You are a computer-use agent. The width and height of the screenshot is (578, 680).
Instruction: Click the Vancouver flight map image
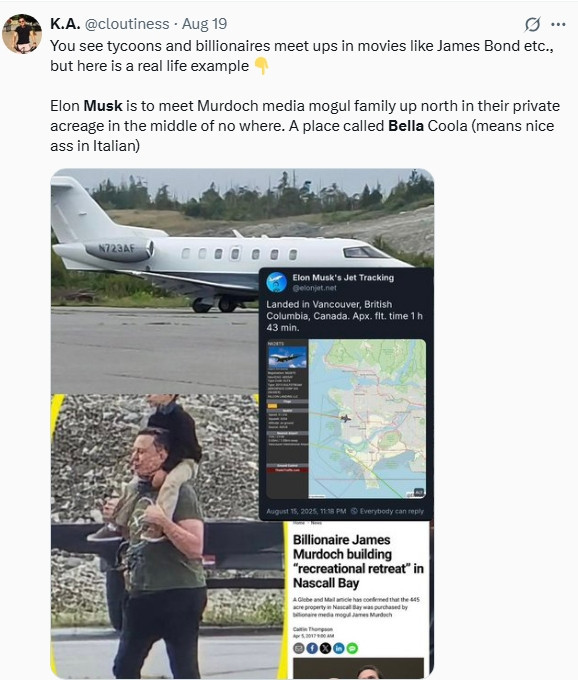click(367, 418)
